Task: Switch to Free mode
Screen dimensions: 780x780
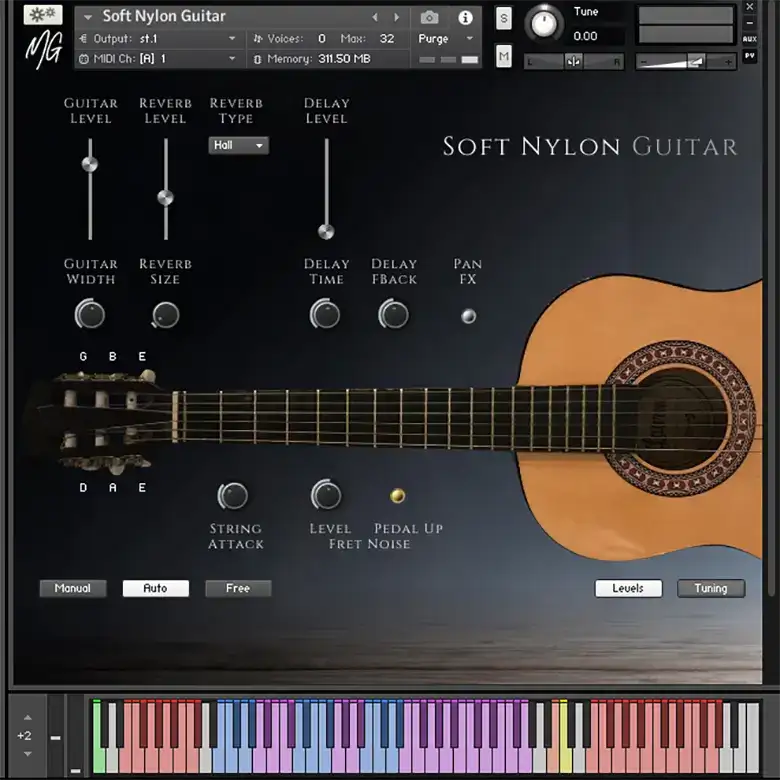Action: point(238,588)
